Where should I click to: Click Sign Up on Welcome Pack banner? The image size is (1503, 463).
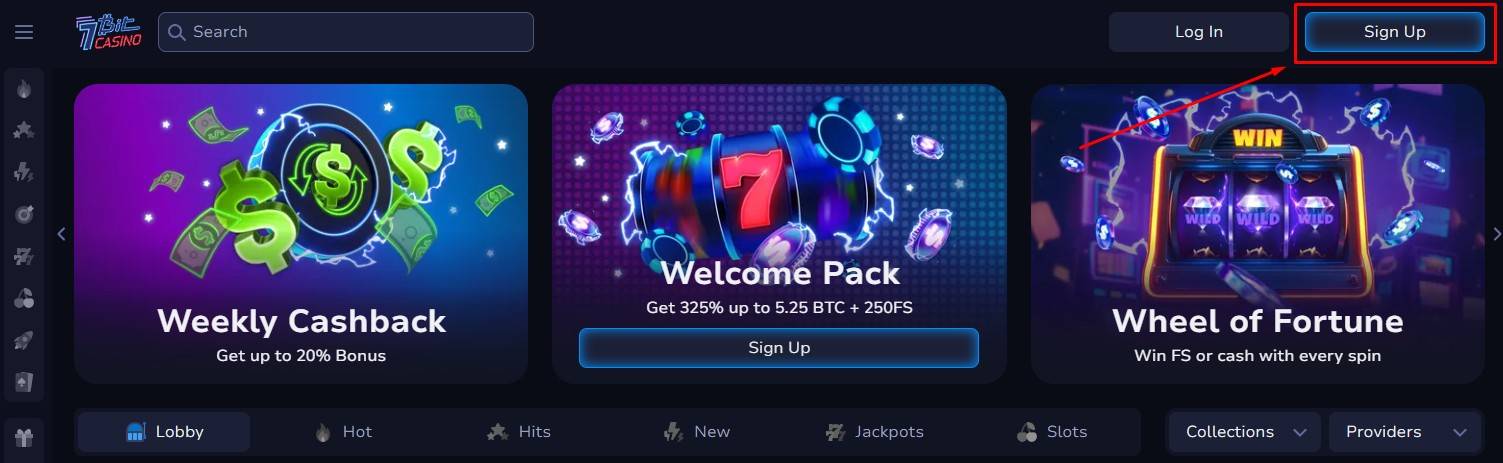[779, 348]
